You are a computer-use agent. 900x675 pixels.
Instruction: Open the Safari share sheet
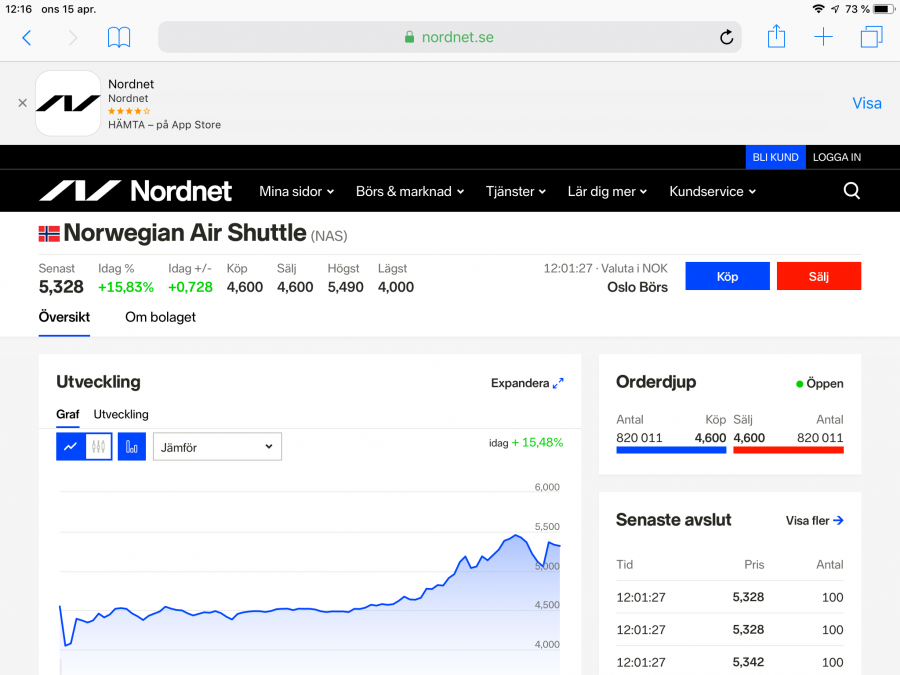[x=776, y=37]
